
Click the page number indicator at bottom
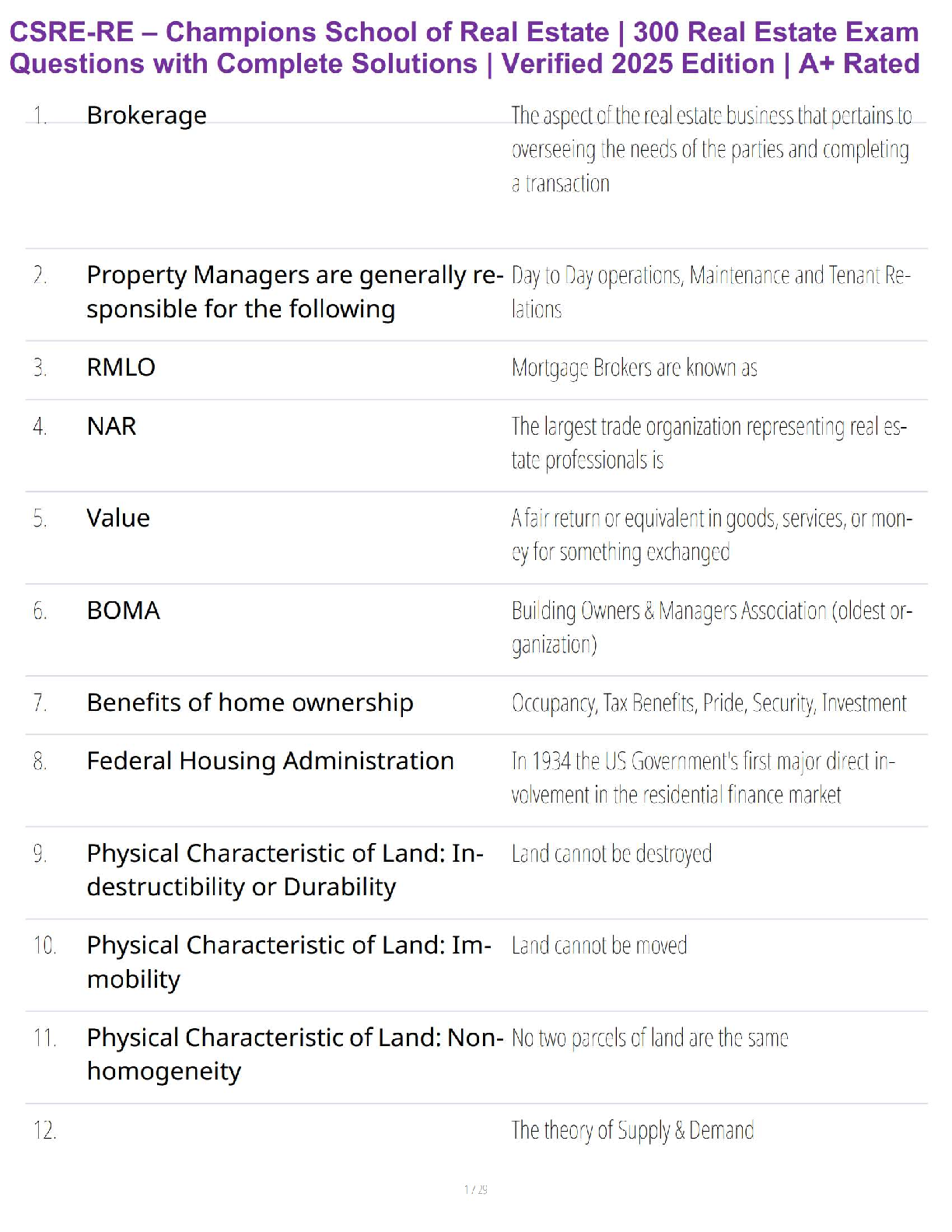pos(475,1189)
